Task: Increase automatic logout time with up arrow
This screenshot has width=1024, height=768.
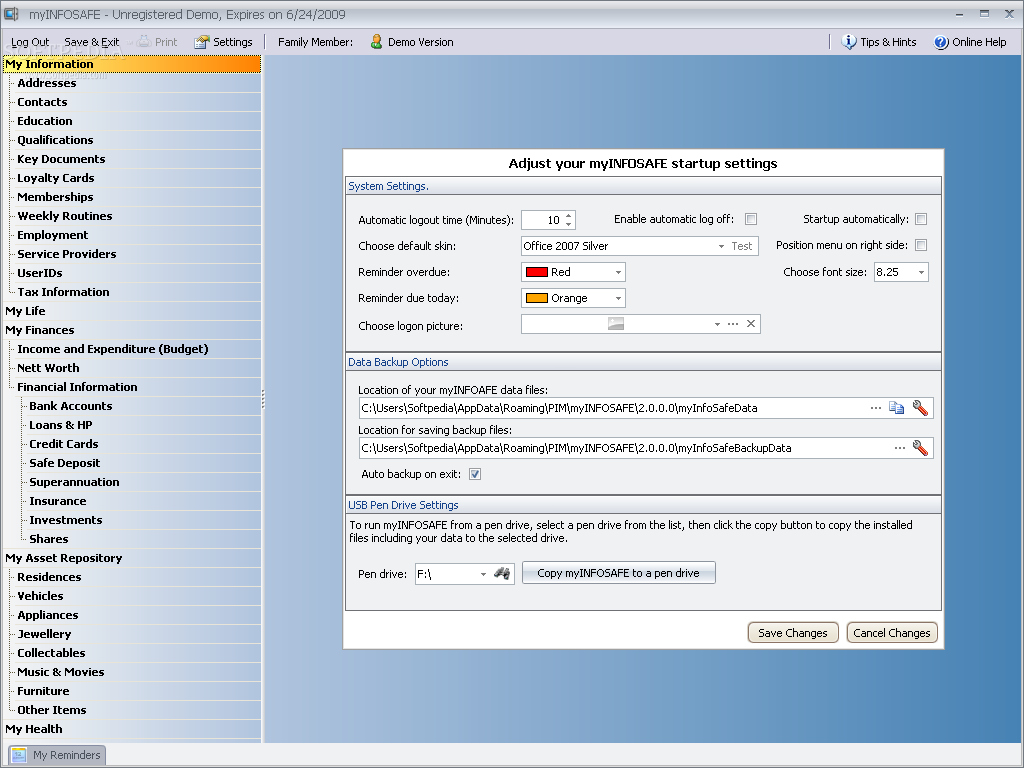Action: pos(569,216)
